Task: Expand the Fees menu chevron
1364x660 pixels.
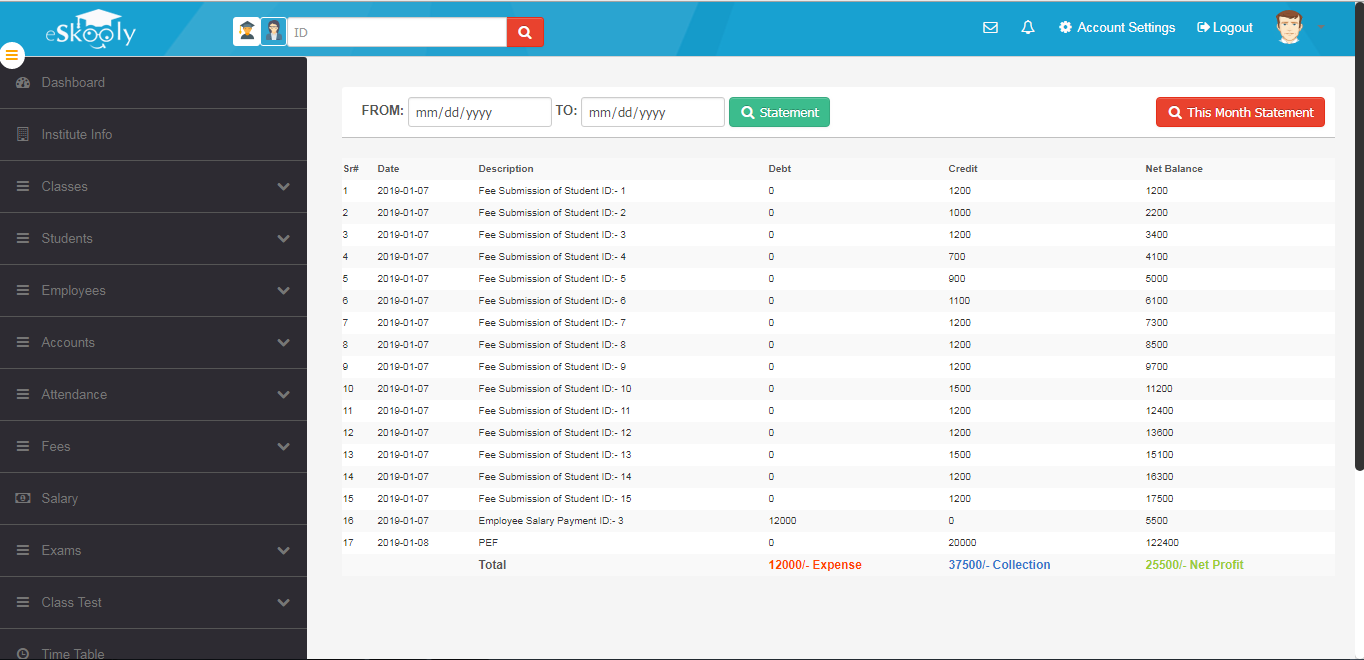Action: (284, 447)
